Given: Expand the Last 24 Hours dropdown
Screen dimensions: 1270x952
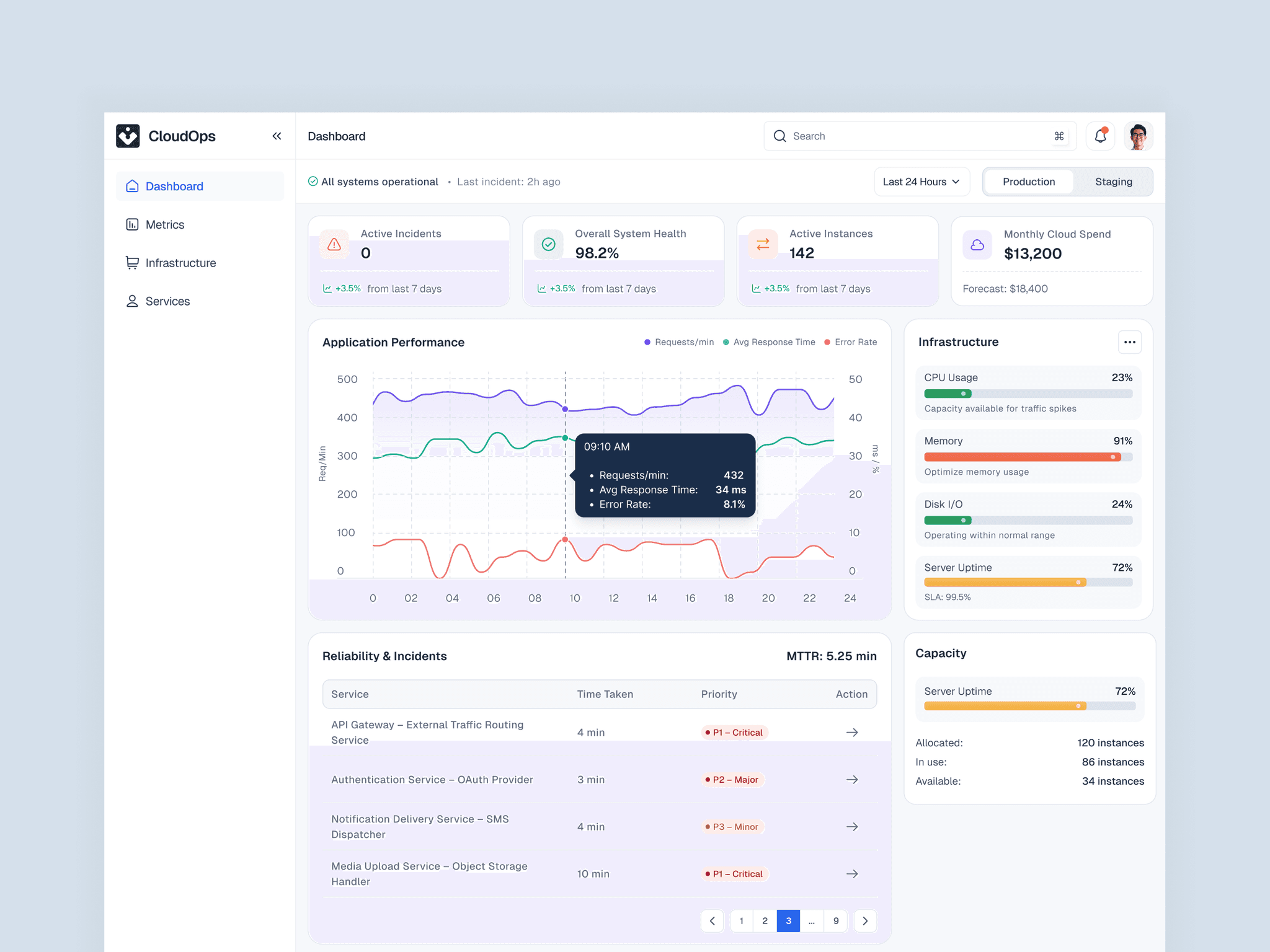Looking at the screenshot, I should point(921,182).
